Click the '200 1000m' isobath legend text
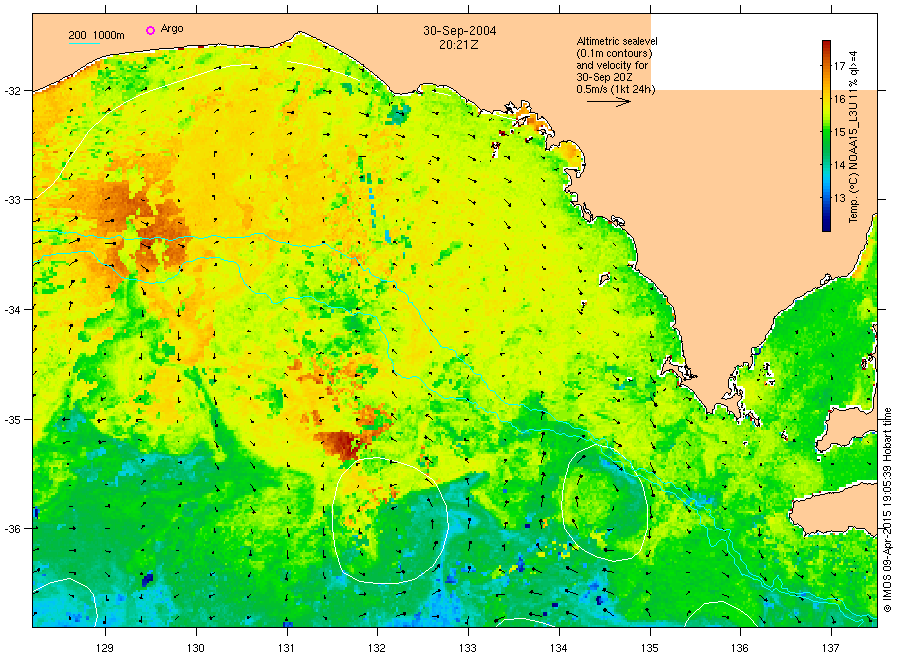The width and height of the screenshot is (900, 660). point(96,35)
